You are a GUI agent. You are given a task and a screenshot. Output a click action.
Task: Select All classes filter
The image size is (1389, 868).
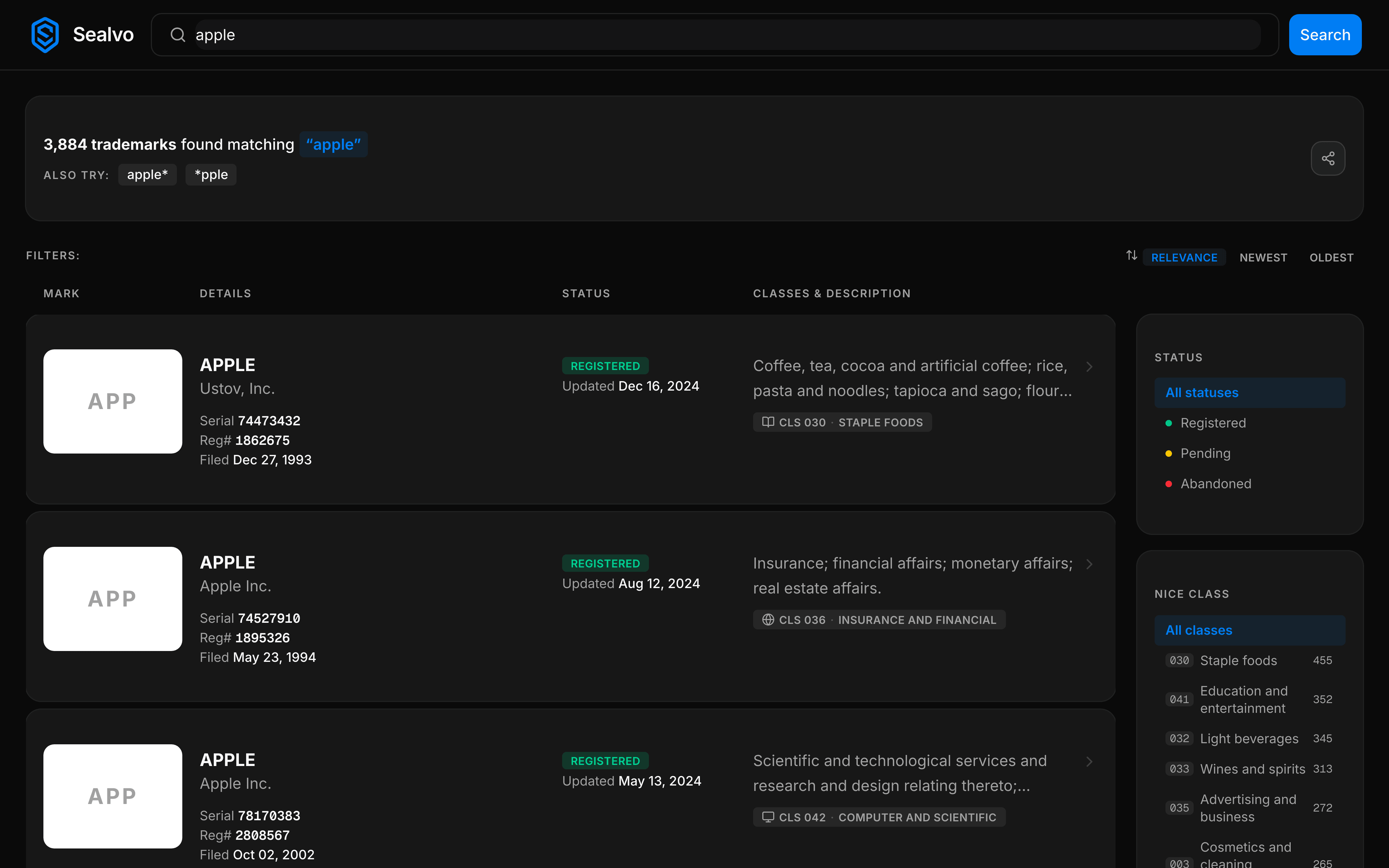pos(1249,630)
